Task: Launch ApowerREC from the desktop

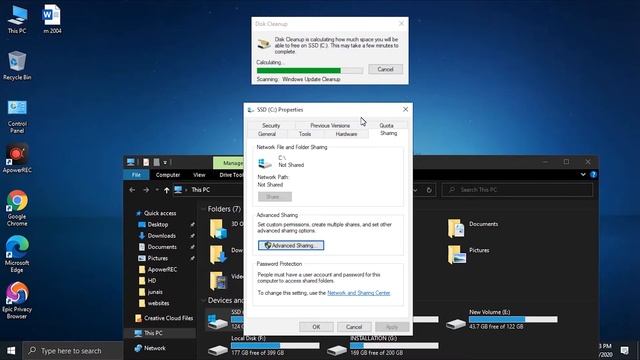Action: click(x=17, y=158)
